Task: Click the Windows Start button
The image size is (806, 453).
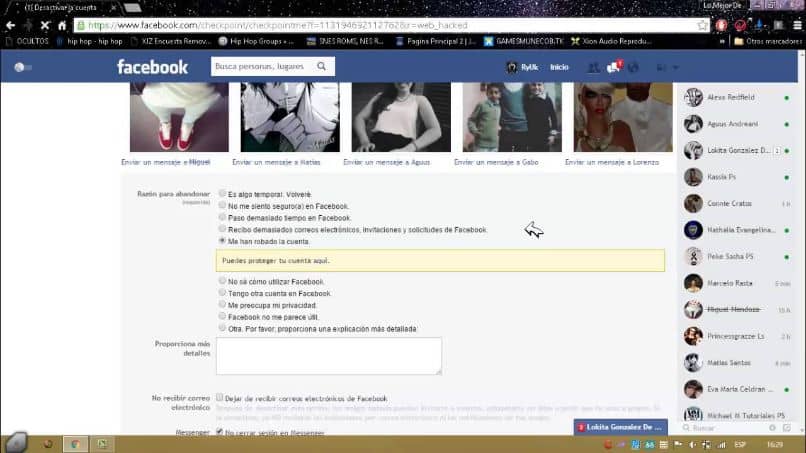Action: click(15, 442)
